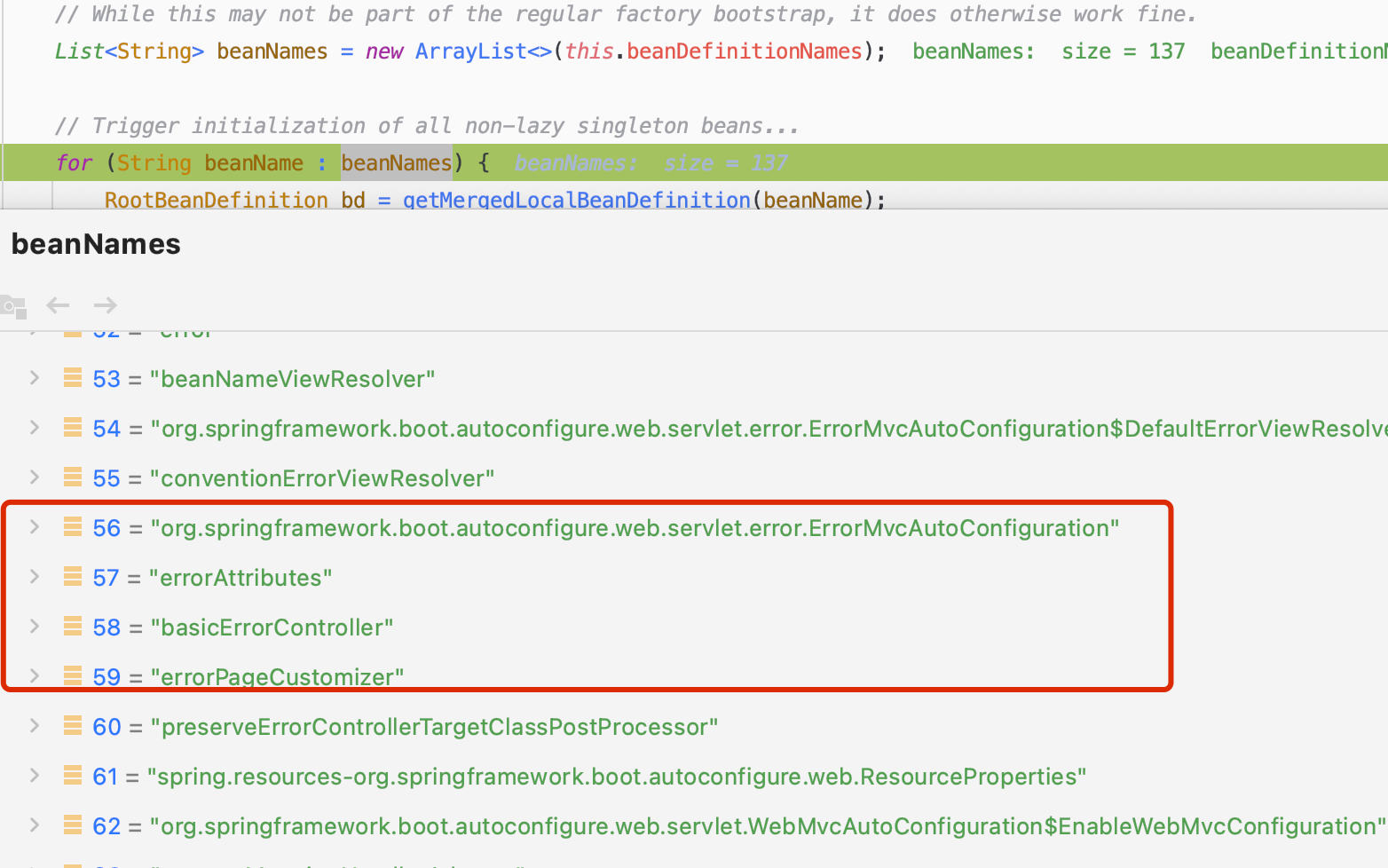
Task: Expand entry 60 preserveErrorControllerTargetClassPostProcessor
Action: point(35,726)
